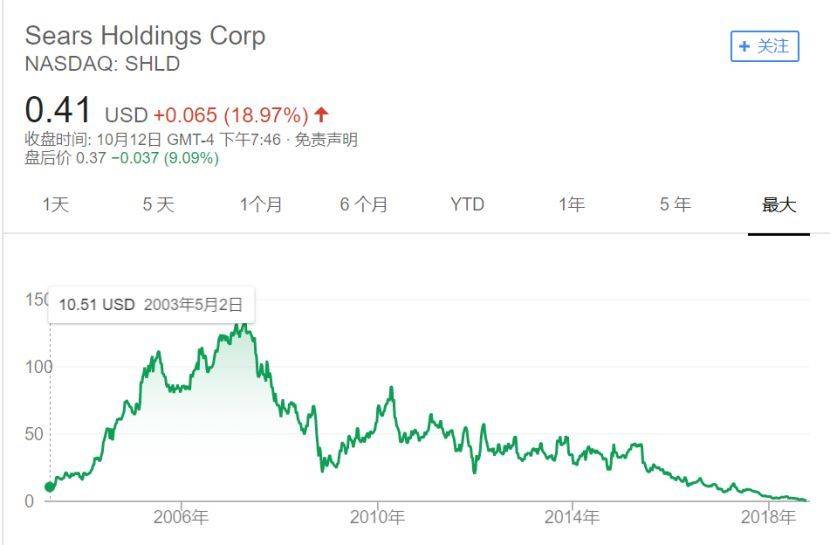Switch to the 1个月 range tab
Image resolution: width=831 pixels, height=545 pixels.
[x=261, y=205]
